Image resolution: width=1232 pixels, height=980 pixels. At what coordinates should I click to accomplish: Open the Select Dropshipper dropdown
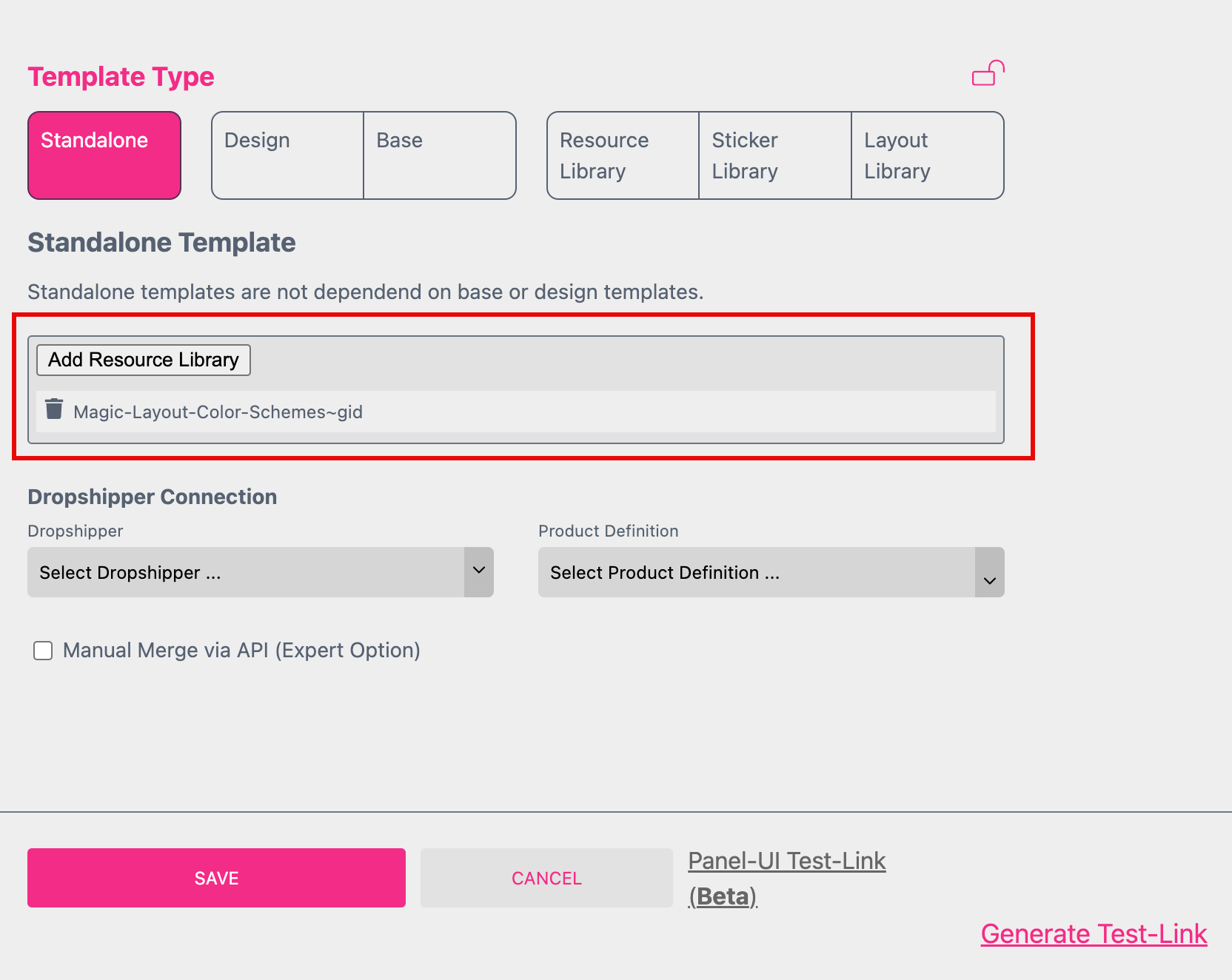261,572
